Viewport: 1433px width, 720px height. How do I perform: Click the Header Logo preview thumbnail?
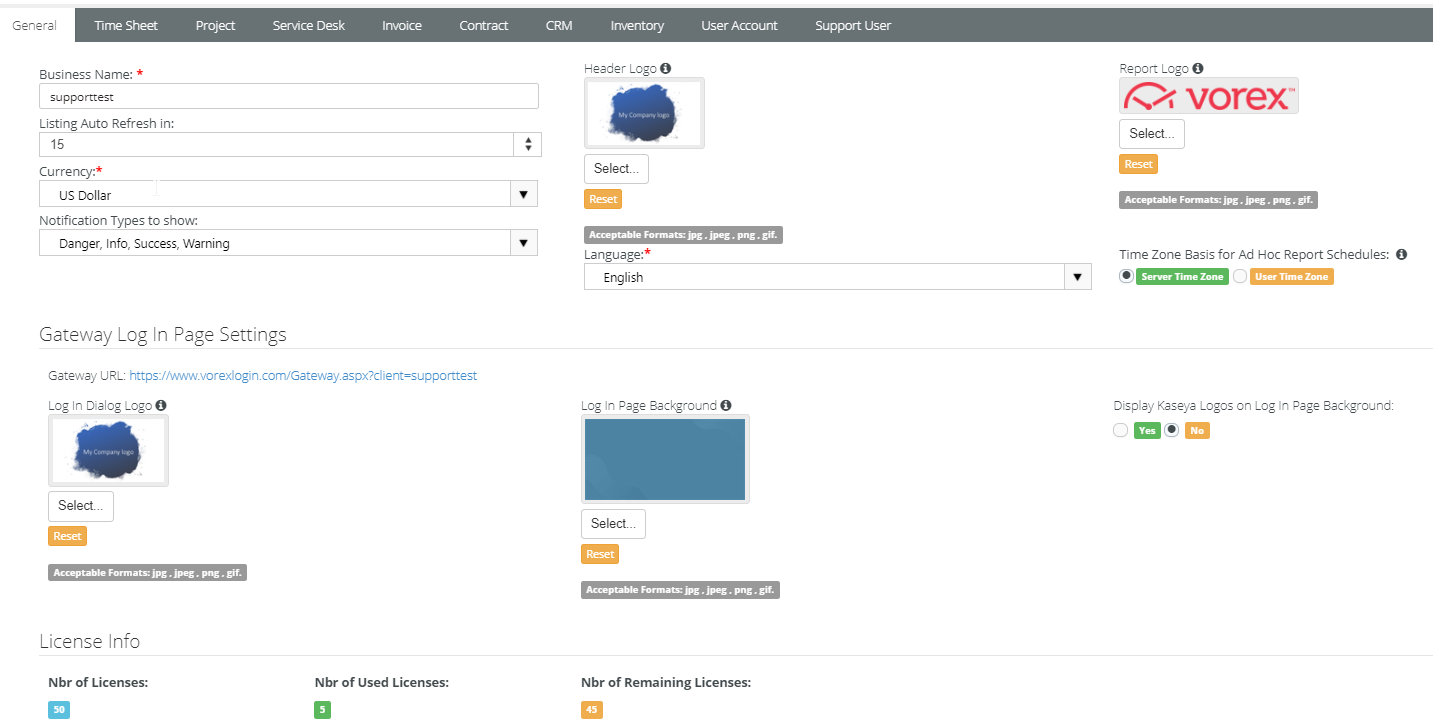coord(644,113)
